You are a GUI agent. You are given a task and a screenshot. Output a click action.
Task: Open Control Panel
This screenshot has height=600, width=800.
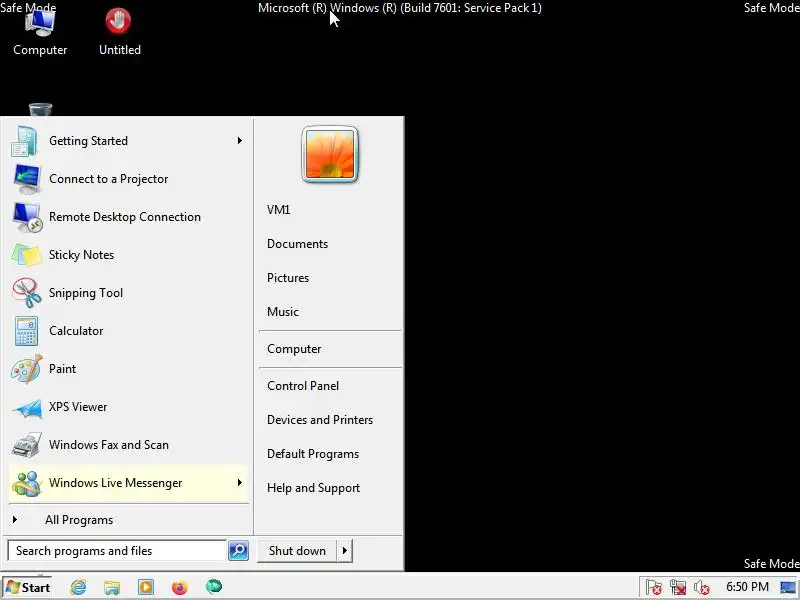[x=303, y=386]
